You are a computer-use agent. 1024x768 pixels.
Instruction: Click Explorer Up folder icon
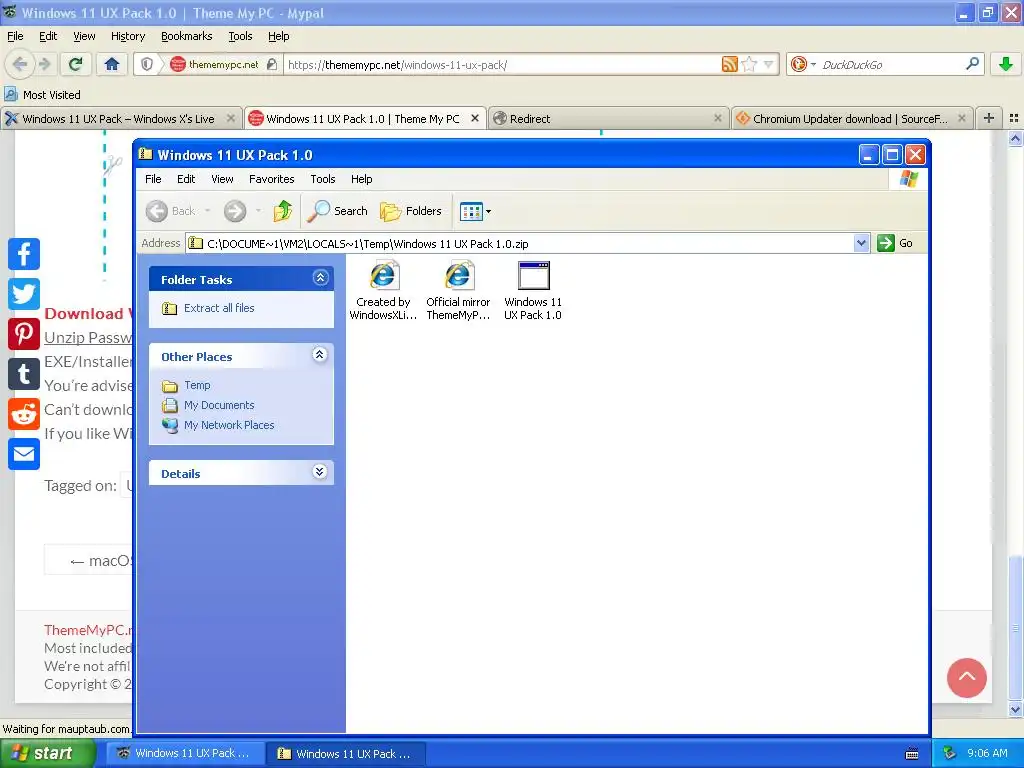point(283,211)
